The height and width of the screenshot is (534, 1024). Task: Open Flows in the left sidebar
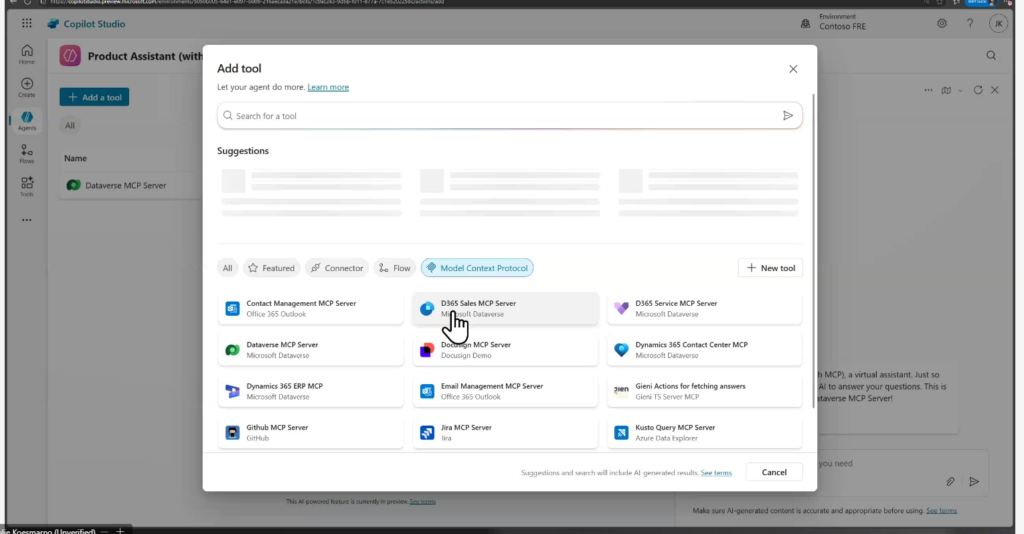tap(27, 154)
